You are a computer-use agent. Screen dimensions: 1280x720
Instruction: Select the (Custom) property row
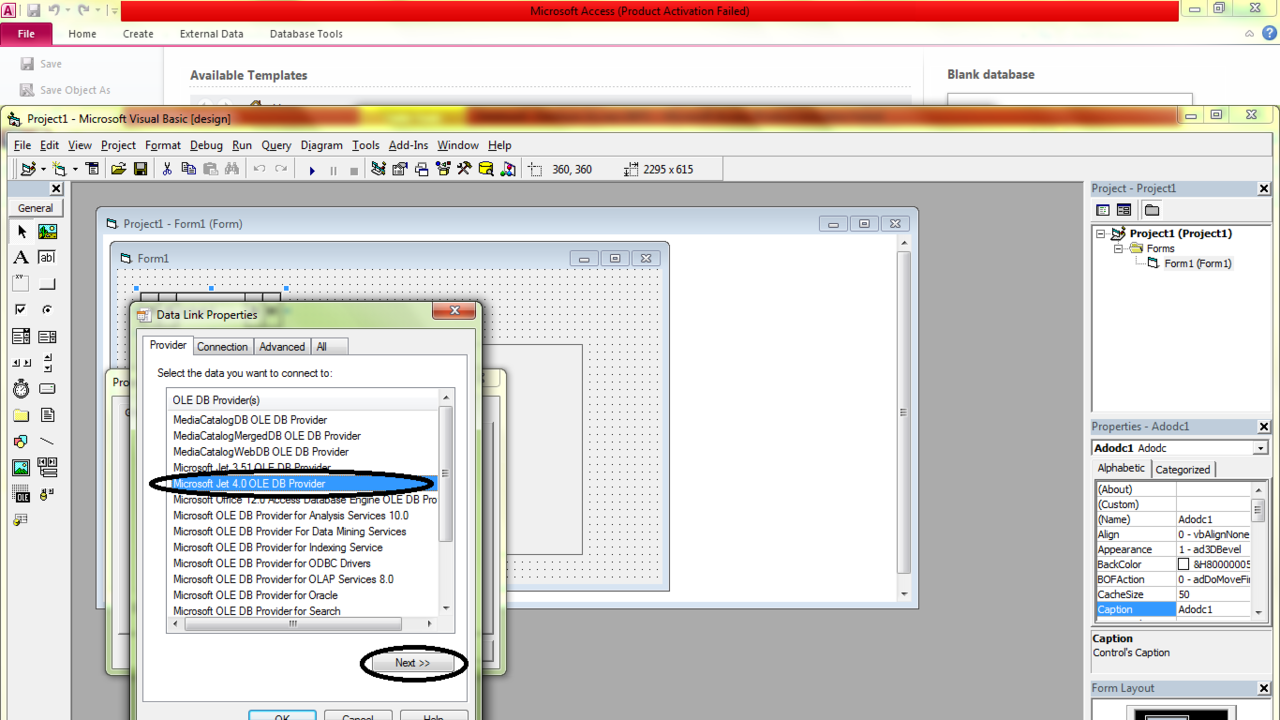[x=1173, y=504]
